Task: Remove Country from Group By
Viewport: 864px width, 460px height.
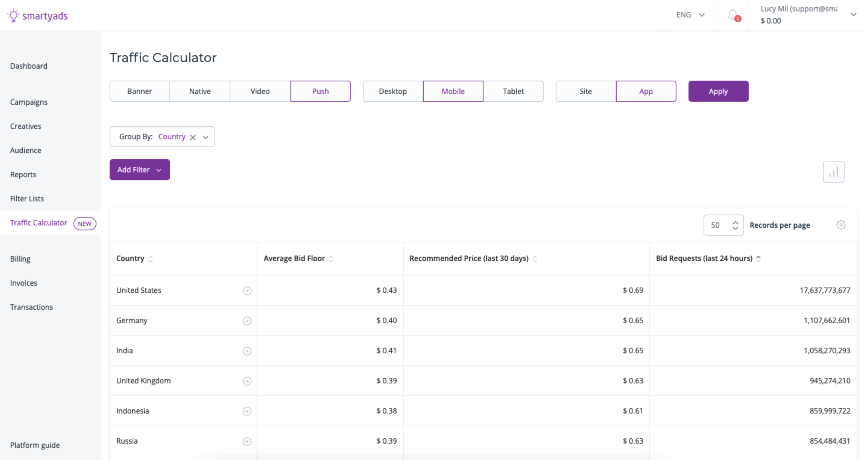Action: (193, 137)
